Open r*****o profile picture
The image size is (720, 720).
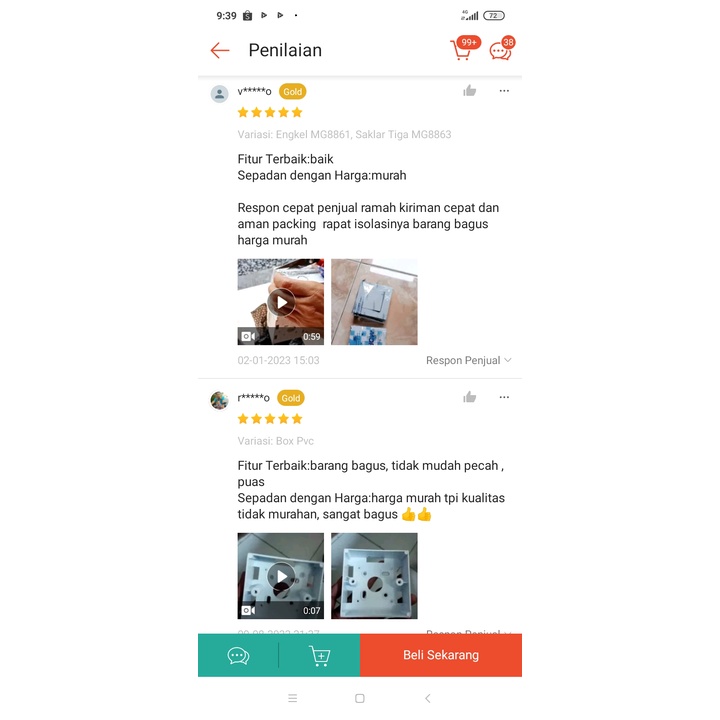(x=219, y=400)
